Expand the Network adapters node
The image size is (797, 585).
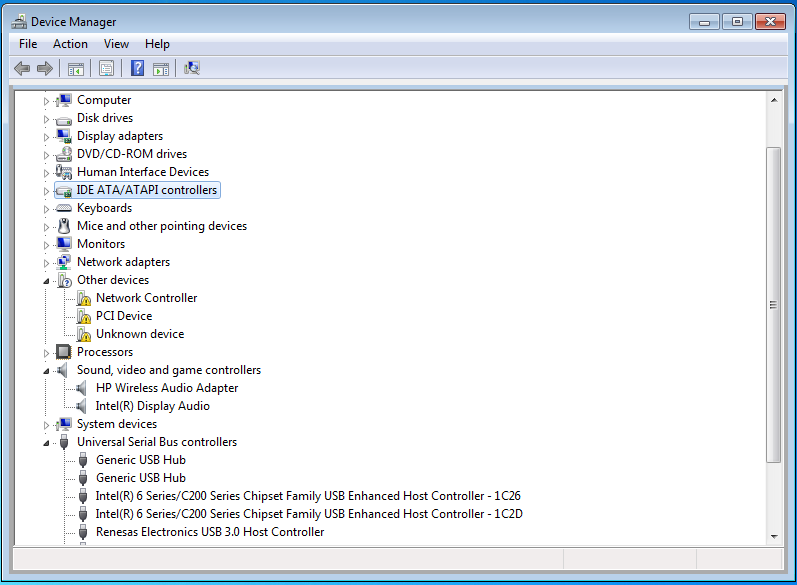point(46,263)
